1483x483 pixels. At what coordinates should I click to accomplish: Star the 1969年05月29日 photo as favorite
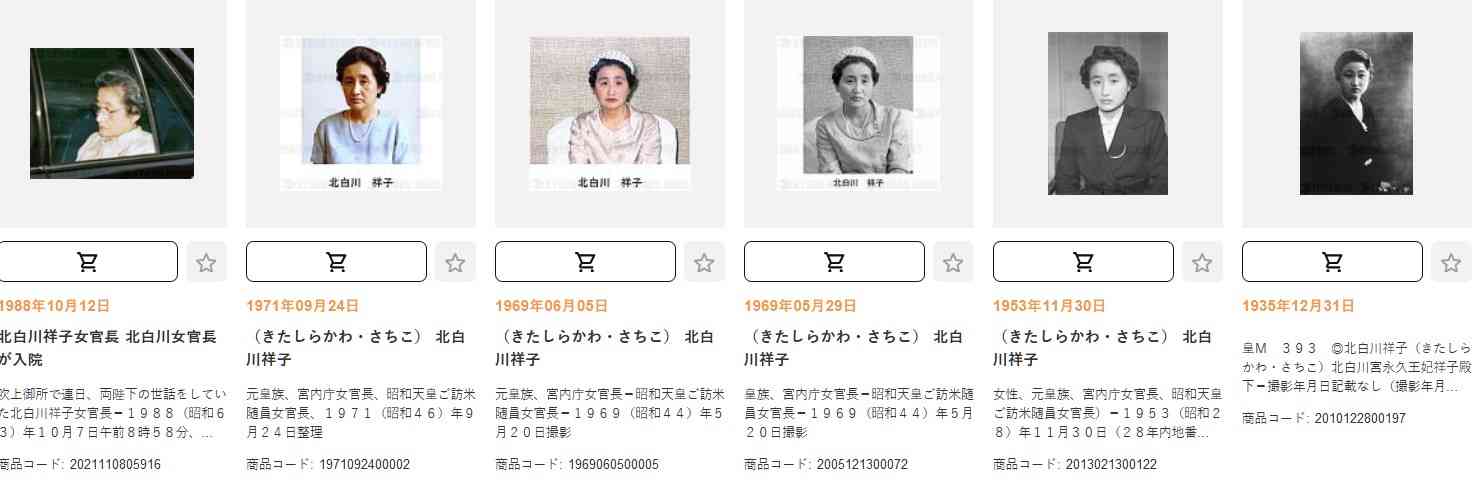tap(953, 262)
